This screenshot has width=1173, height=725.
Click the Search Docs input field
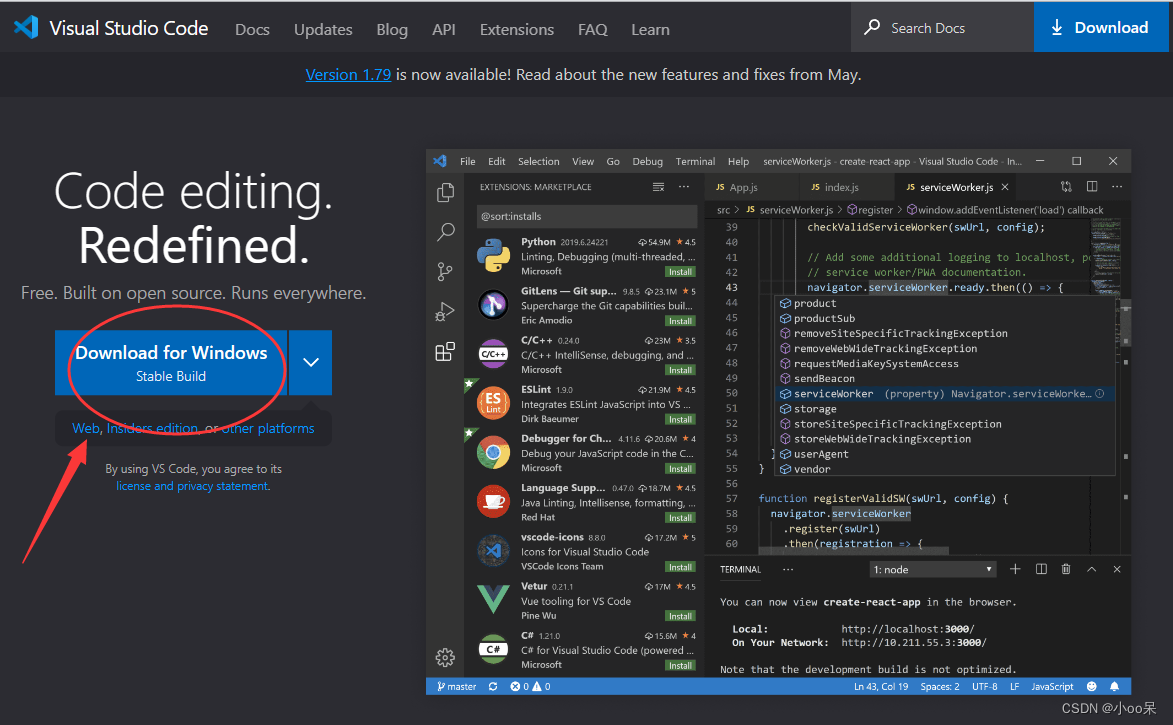click(x=943, y=28)
